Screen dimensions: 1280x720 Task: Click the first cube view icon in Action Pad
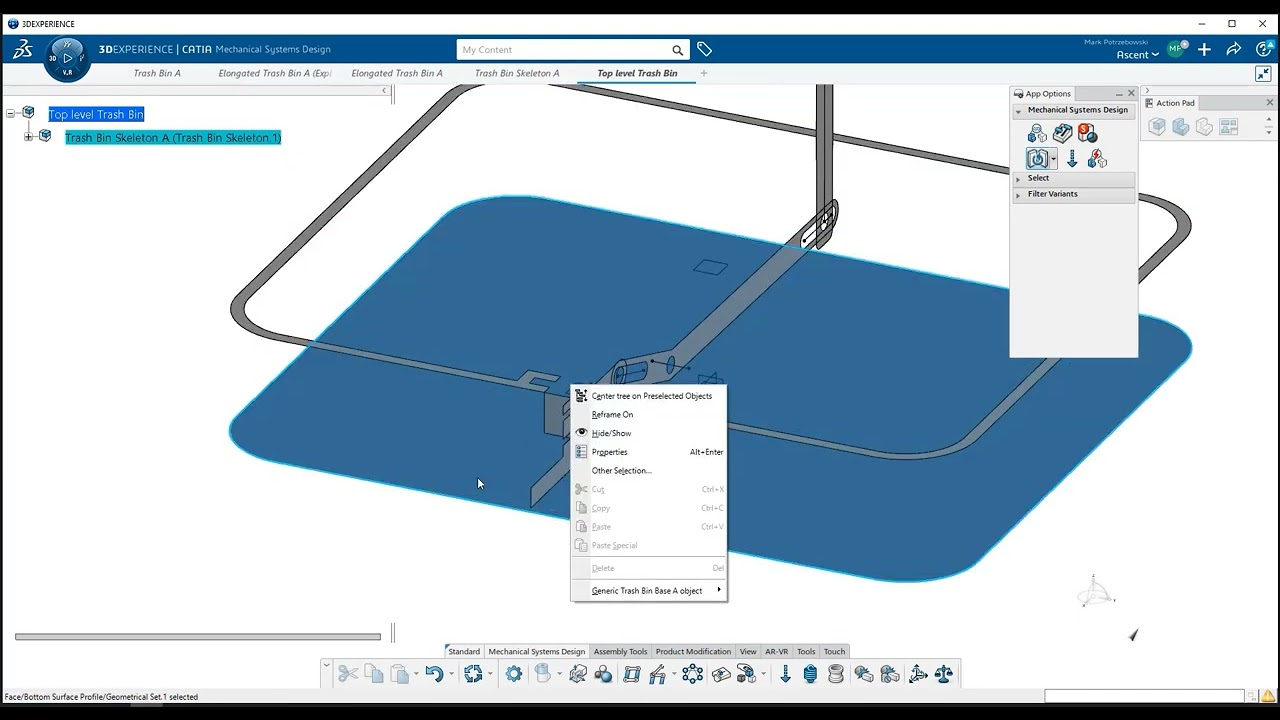pos(1157,126)
